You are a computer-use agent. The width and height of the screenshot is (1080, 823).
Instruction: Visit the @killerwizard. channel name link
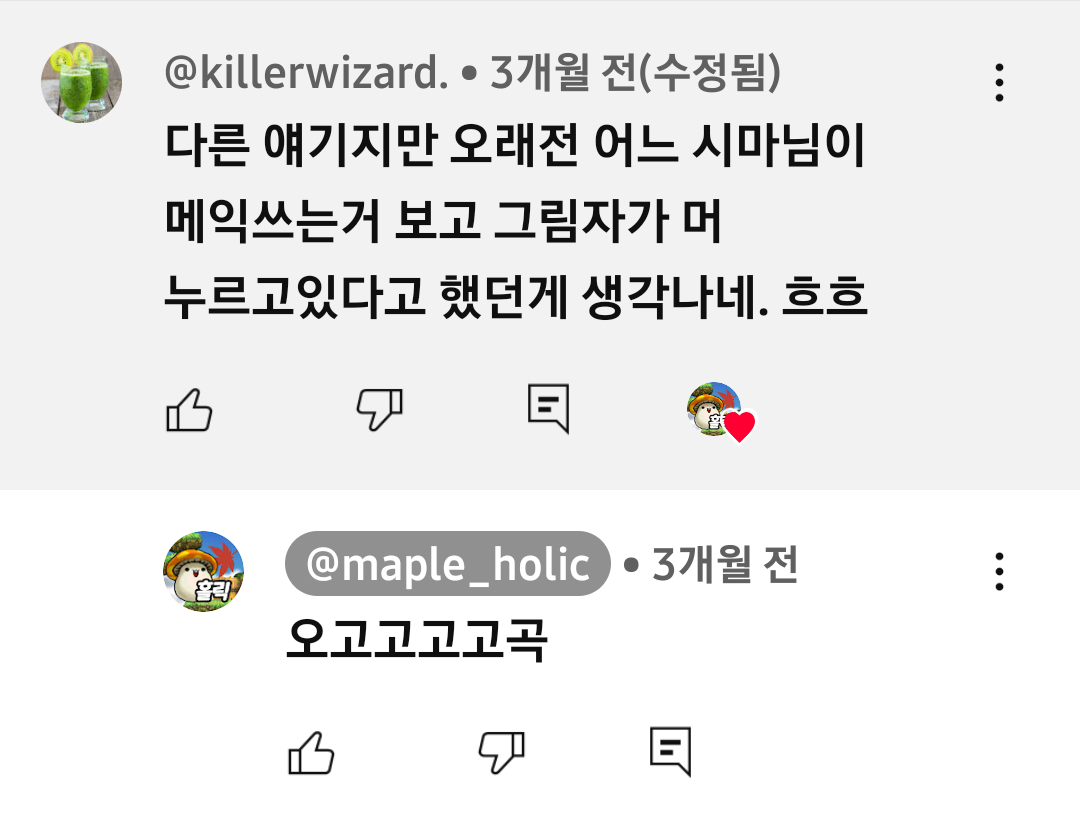coord(307,72)
